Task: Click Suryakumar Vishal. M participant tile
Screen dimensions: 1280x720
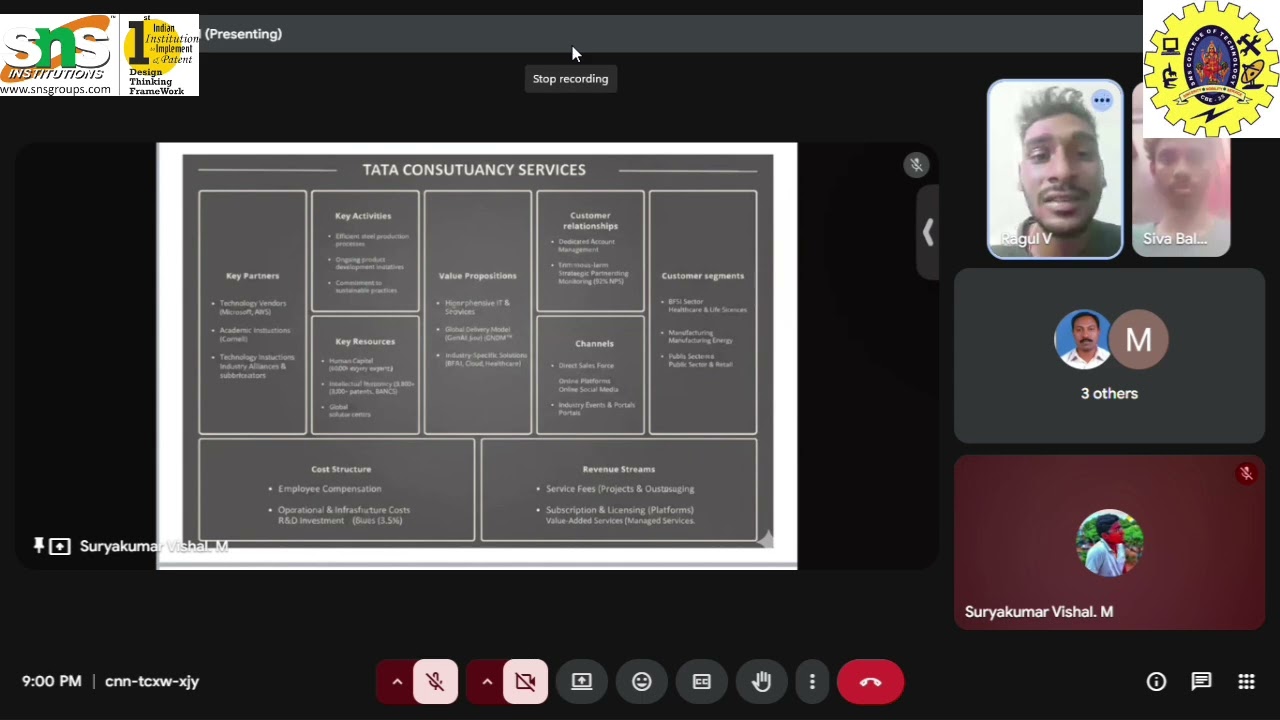Action: [x=1109, y=543]
